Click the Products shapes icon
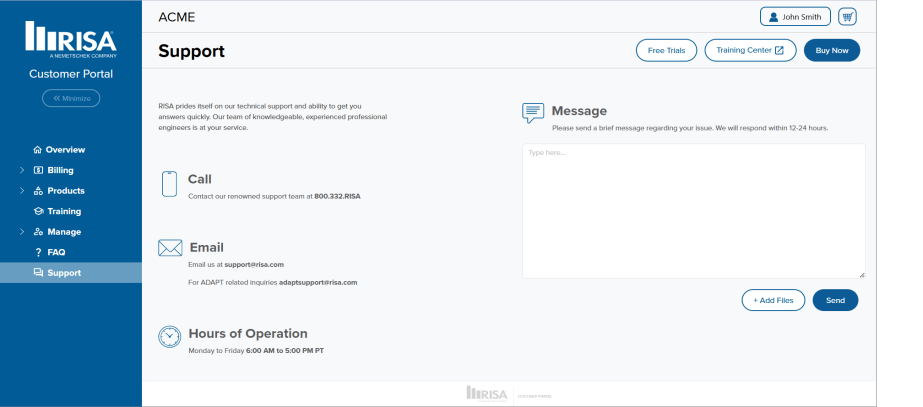Screen dimensions: 923x407 pos(38,191)
